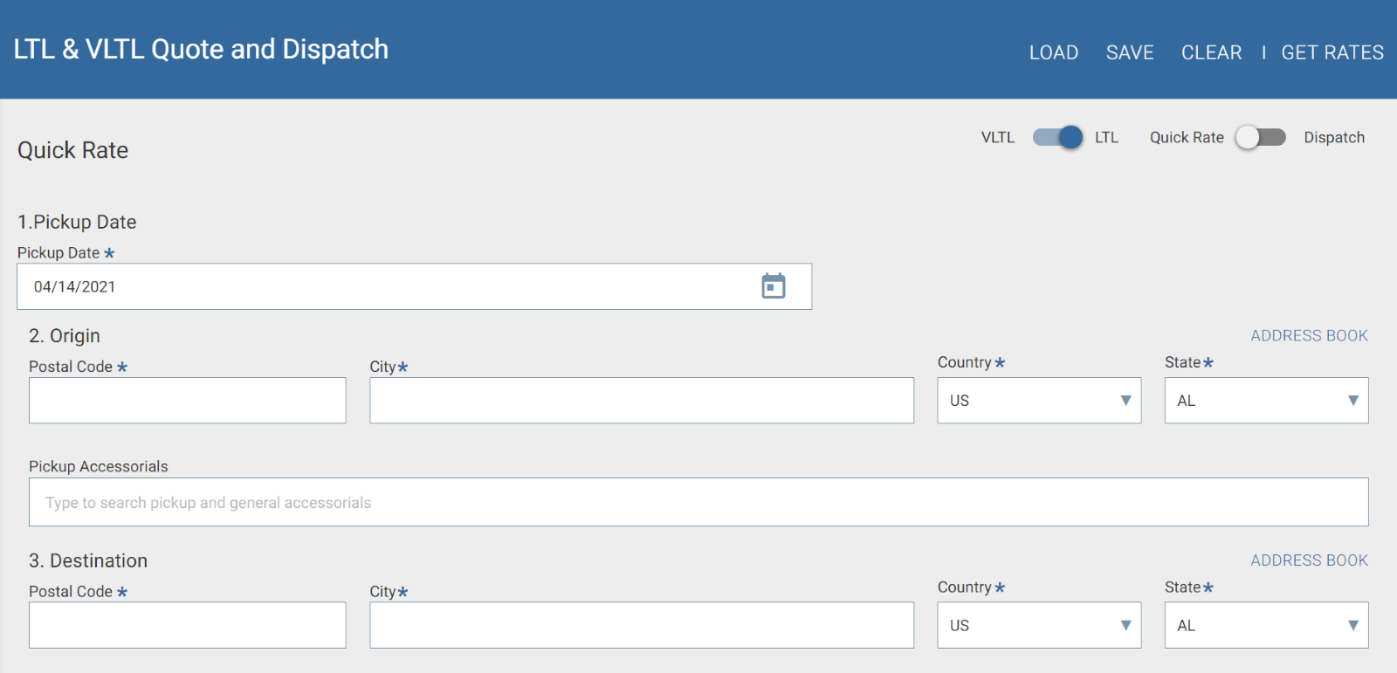1397x673 pixels.
Task: Open the Destination Country dropdown arrow
Action: click(x=1127, y=625)
